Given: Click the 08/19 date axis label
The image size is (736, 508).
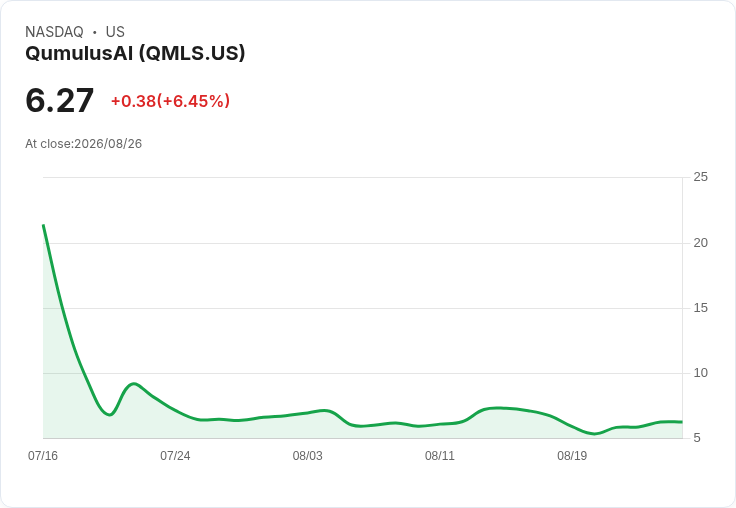Looking at the screenshot, I should pyautogui.click(x=572, y=455).
